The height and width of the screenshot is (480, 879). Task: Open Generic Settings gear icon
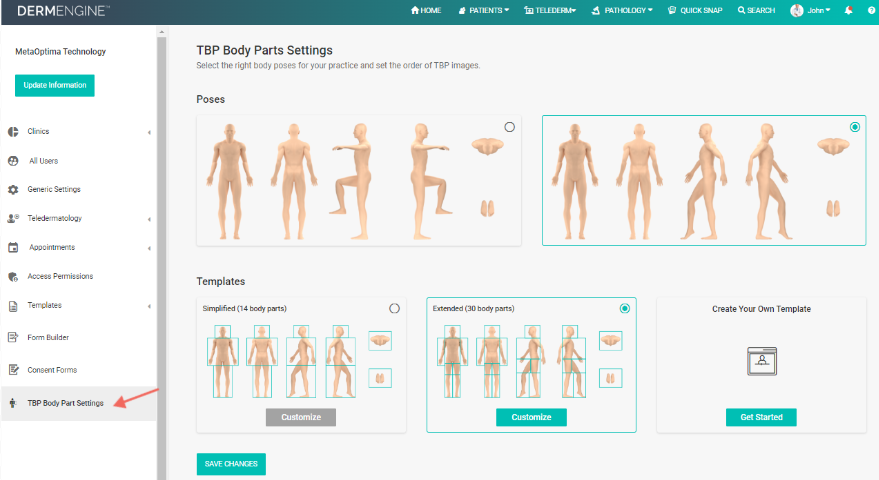pos(13,190)
